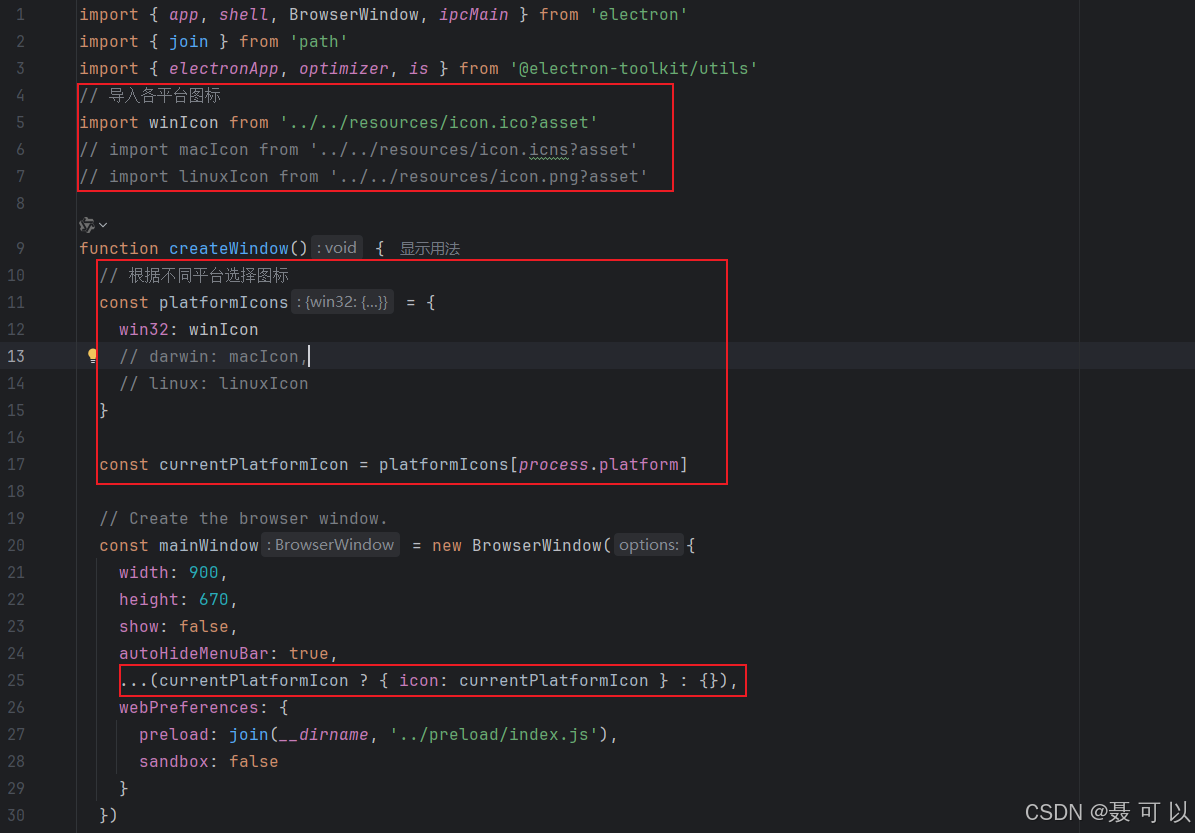
Task: Click the 'icon' key on line 25
Action: 418,681
